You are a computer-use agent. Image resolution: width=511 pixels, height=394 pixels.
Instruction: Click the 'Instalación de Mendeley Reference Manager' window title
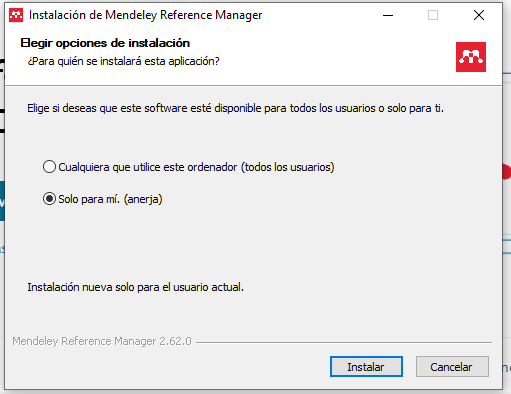[x=146, y=15]
